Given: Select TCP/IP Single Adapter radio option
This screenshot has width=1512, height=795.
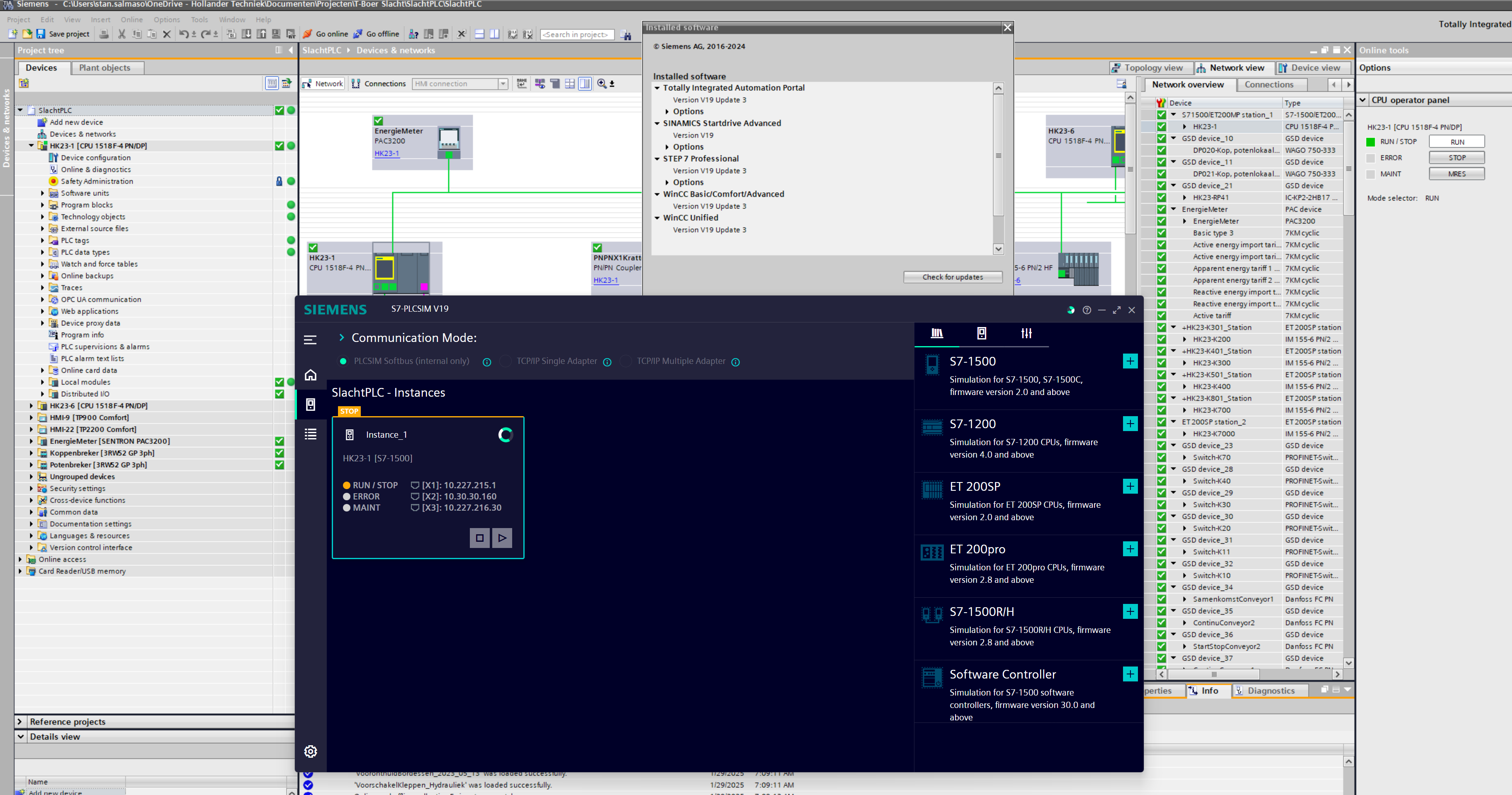Looking at the screenshot, I should click(506, 361).
